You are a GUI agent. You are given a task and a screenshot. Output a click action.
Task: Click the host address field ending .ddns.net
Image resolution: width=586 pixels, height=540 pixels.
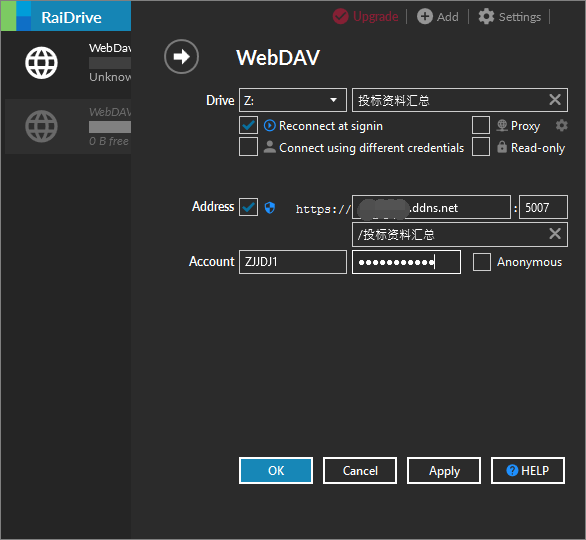(431, 207)
